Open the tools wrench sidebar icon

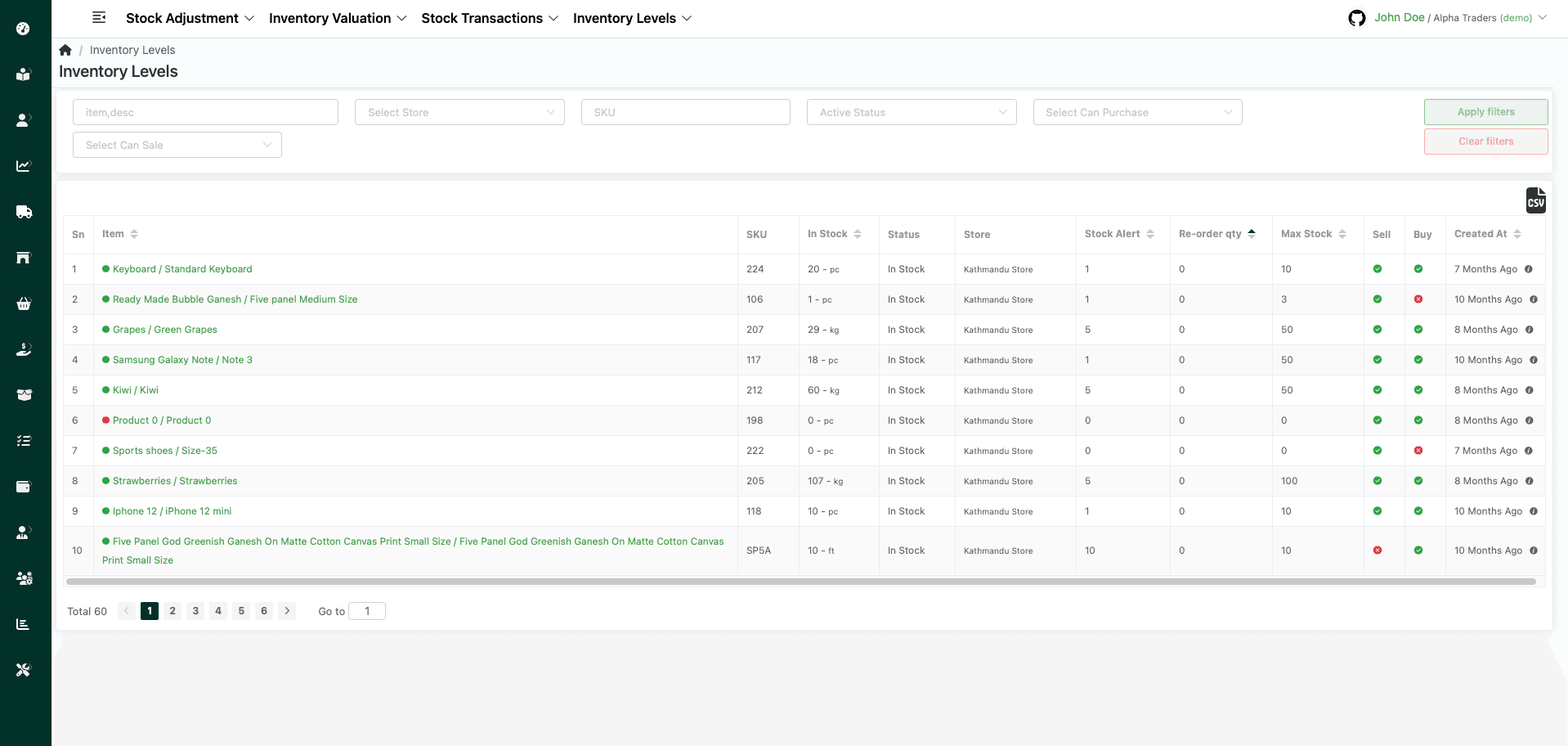tap(24, 670)
